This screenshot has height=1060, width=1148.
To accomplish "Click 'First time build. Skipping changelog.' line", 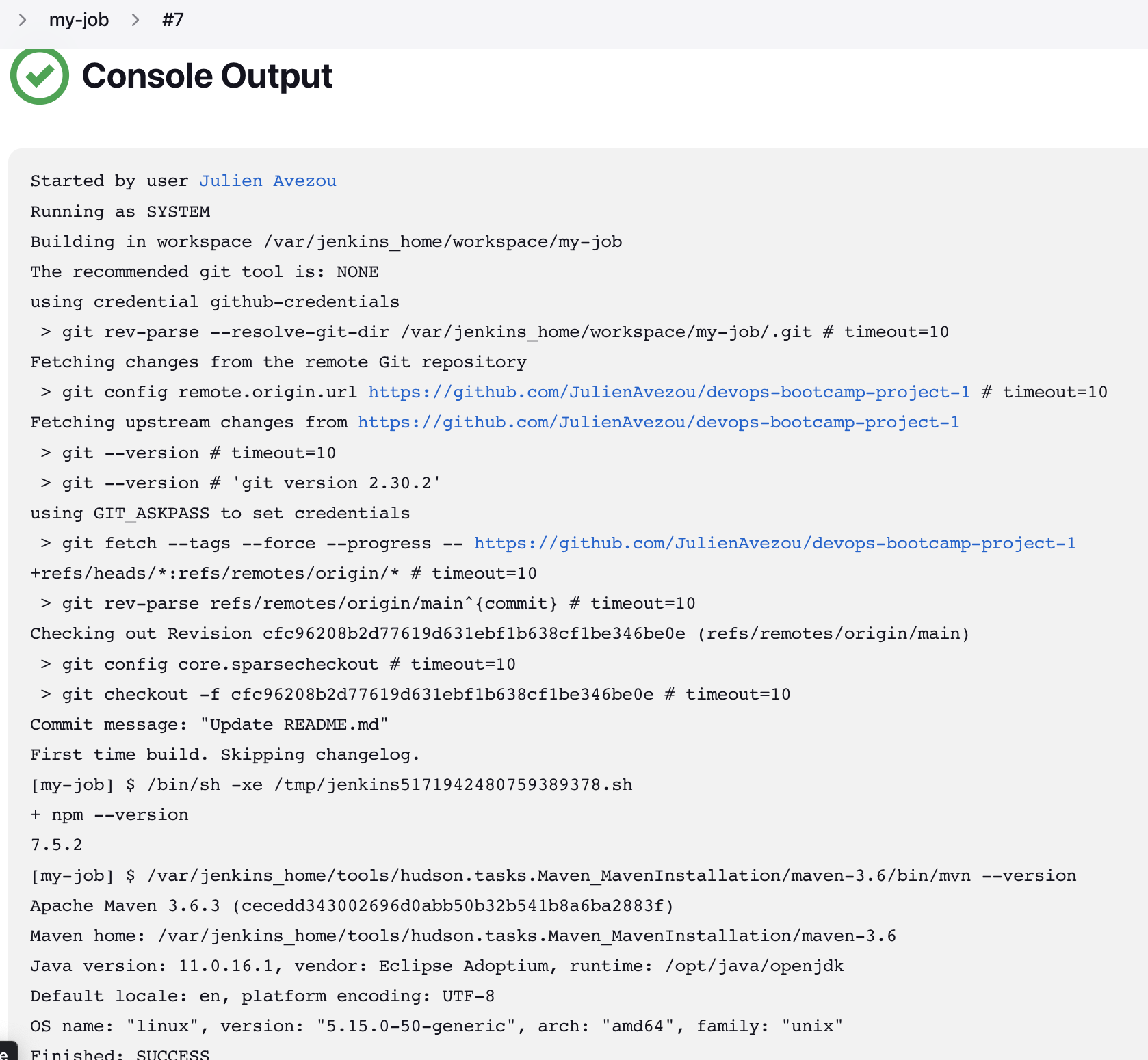I will (225, 755).
